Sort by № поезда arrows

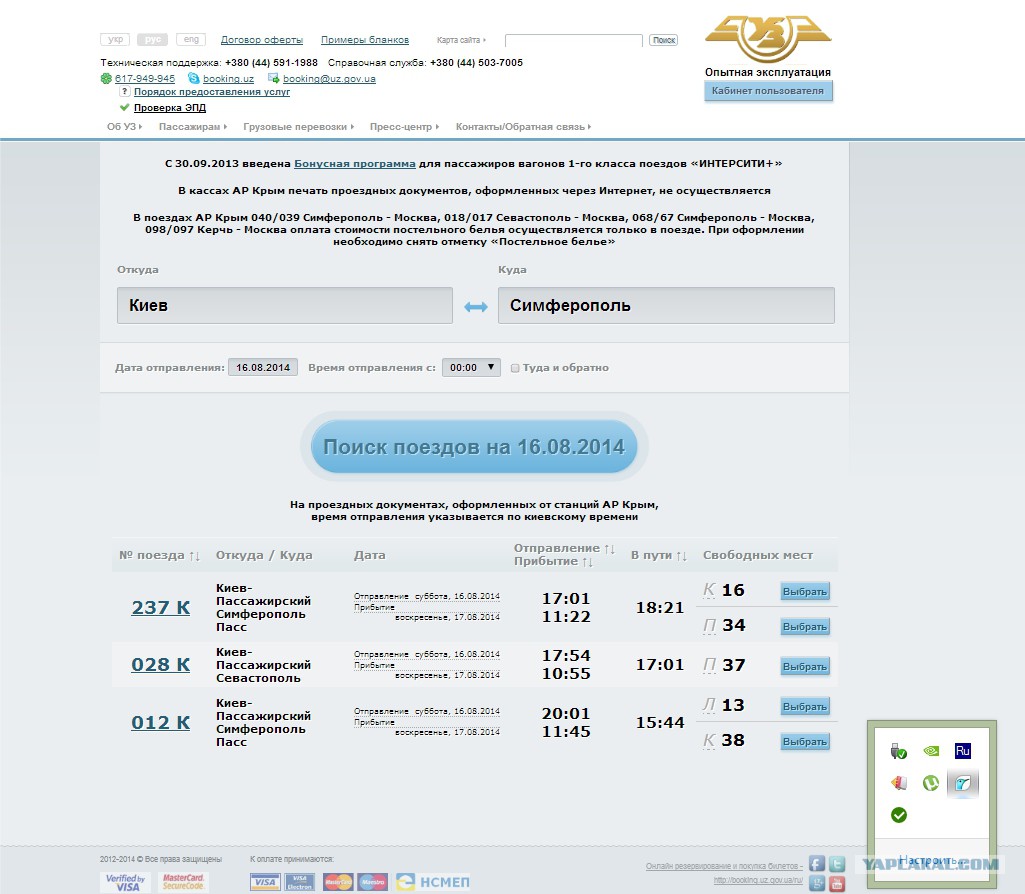[x=194, y=555]
